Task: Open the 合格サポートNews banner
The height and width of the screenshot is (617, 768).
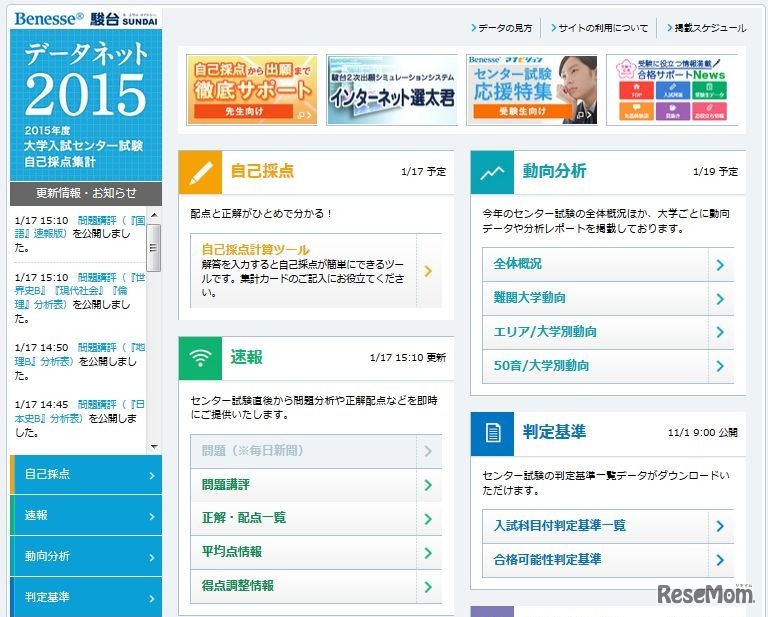Action: [671, 90]
